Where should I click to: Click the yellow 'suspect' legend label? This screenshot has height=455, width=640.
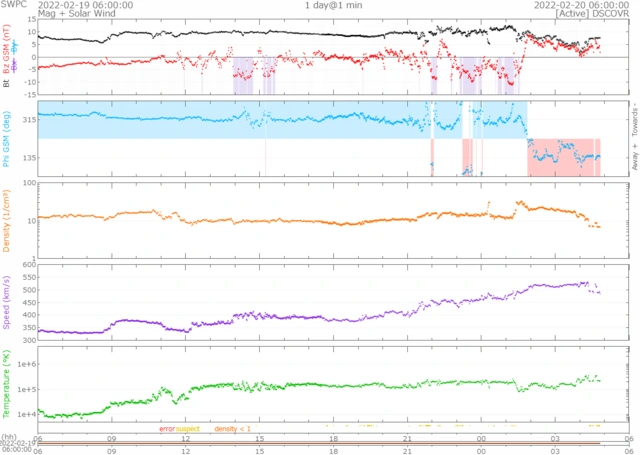tap(188, 429)
